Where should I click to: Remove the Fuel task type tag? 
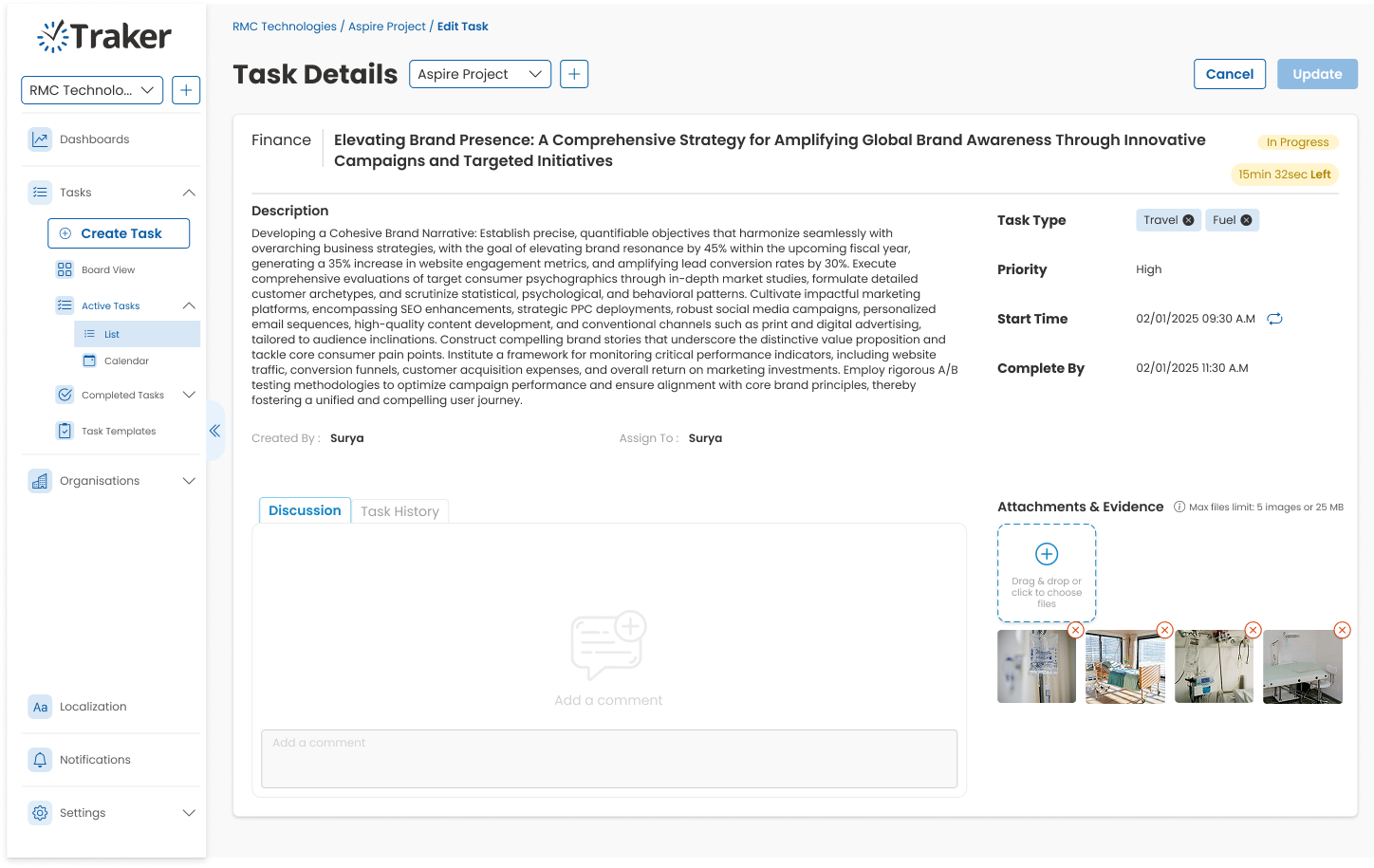1246,220
